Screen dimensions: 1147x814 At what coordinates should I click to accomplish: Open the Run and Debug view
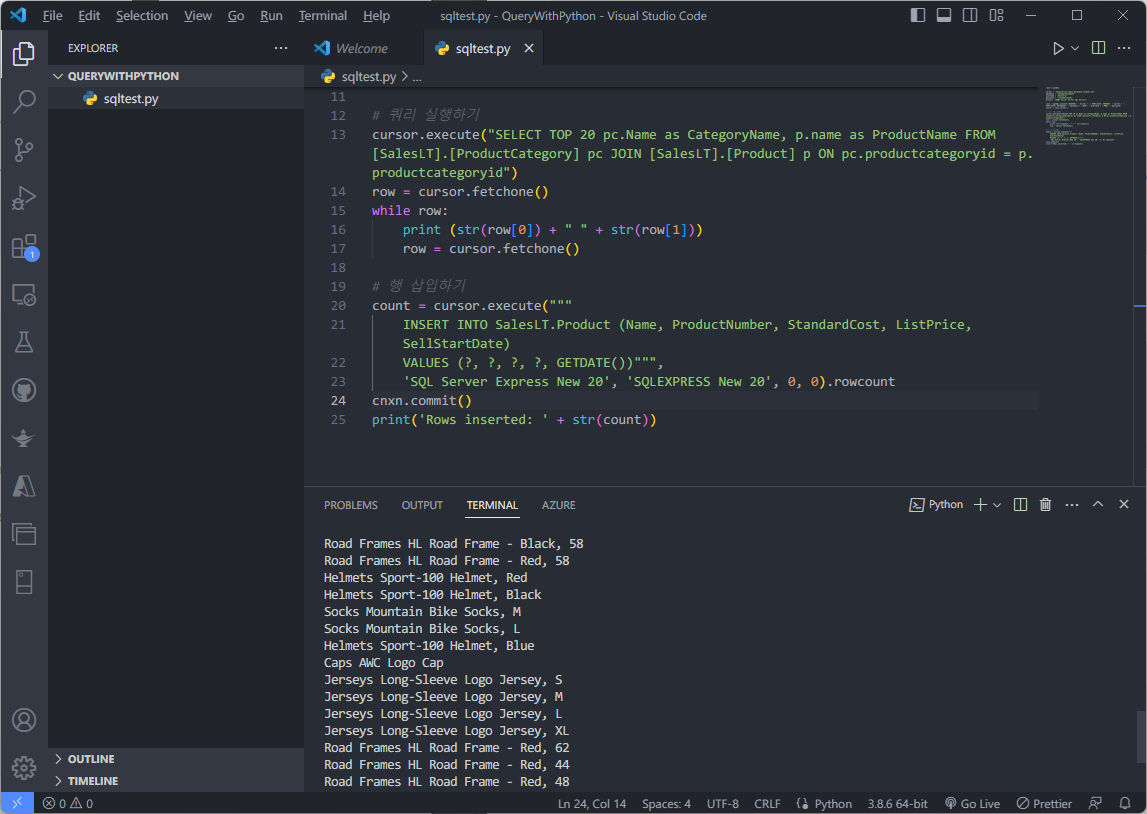coord(24,198)
